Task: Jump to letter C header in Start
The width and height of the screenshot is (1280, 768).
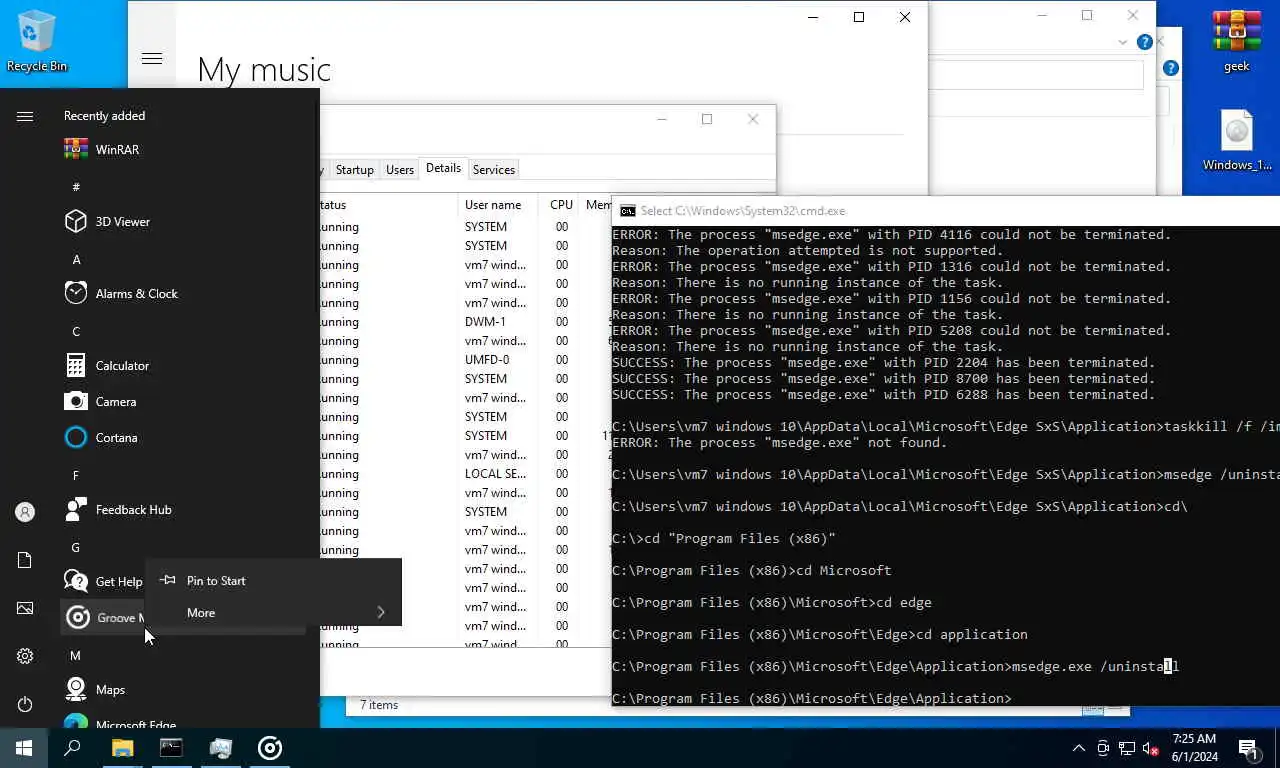Action: pos(76,331)
